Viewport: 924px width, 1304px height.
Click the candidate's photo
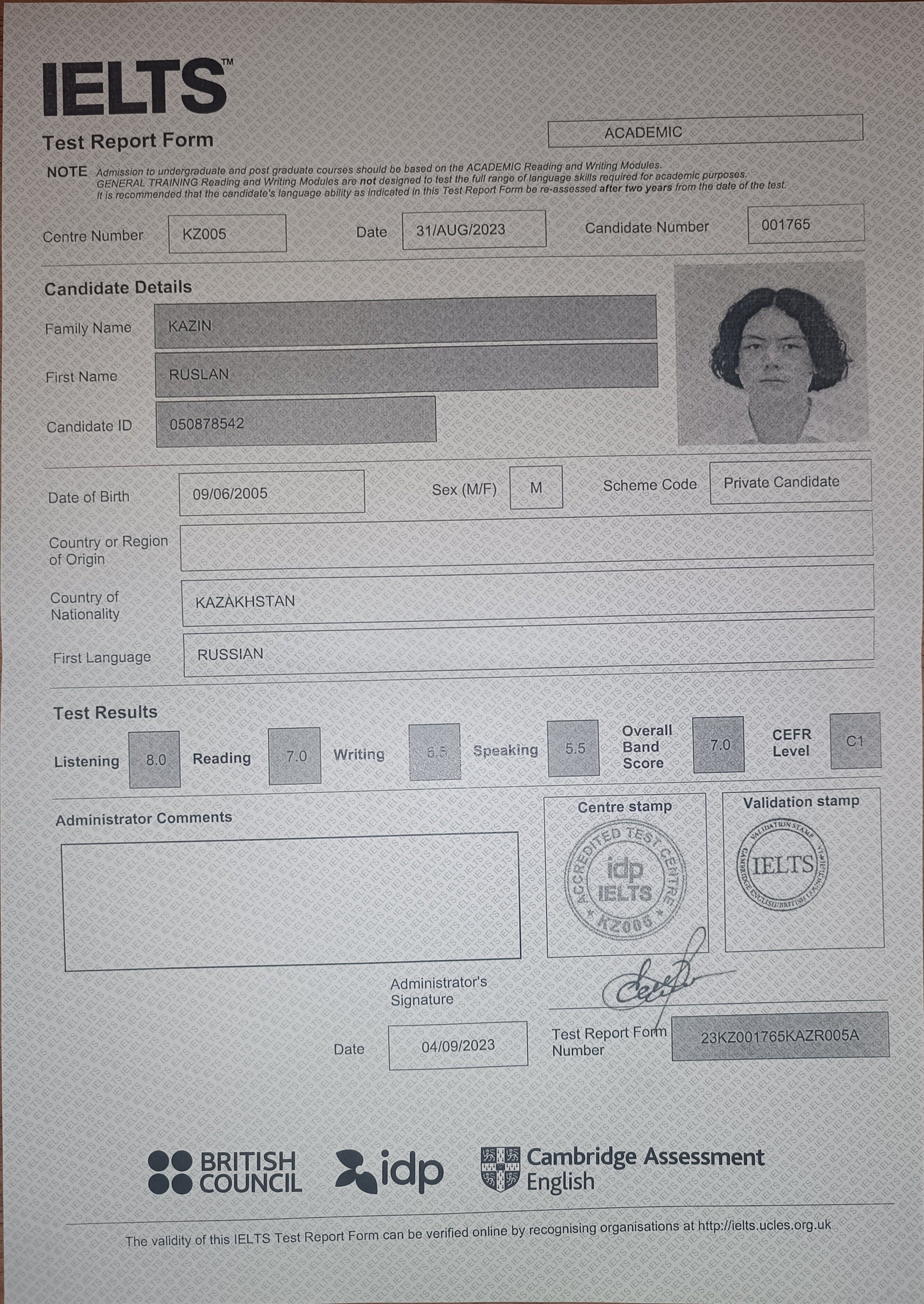click(x=772, y=353)
